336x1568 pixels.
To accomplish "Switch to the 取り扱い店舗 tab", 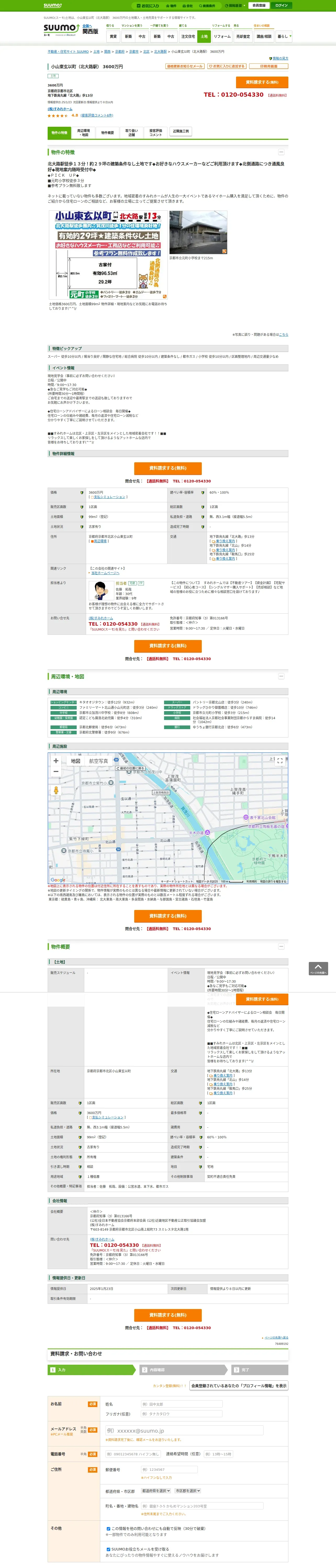I will [x=131, y=133].
